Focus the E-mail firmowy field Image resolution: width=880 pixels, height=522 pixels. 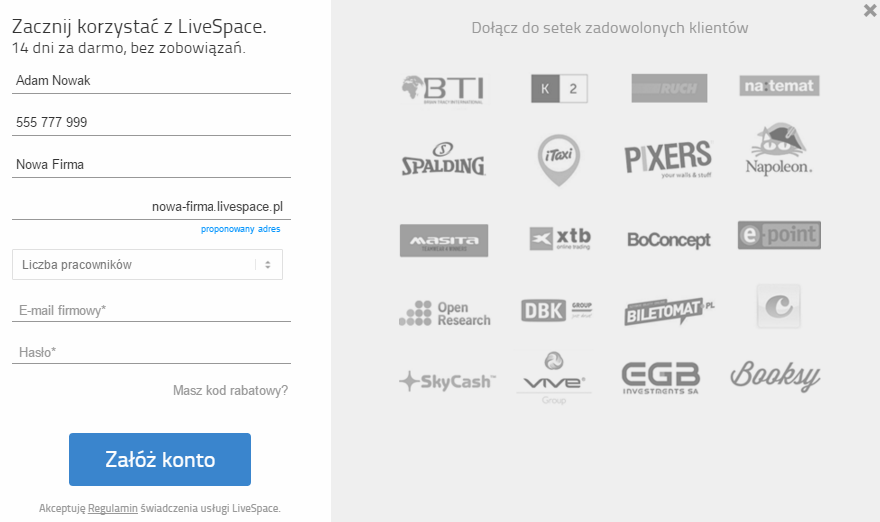click(x=152, y=310)
